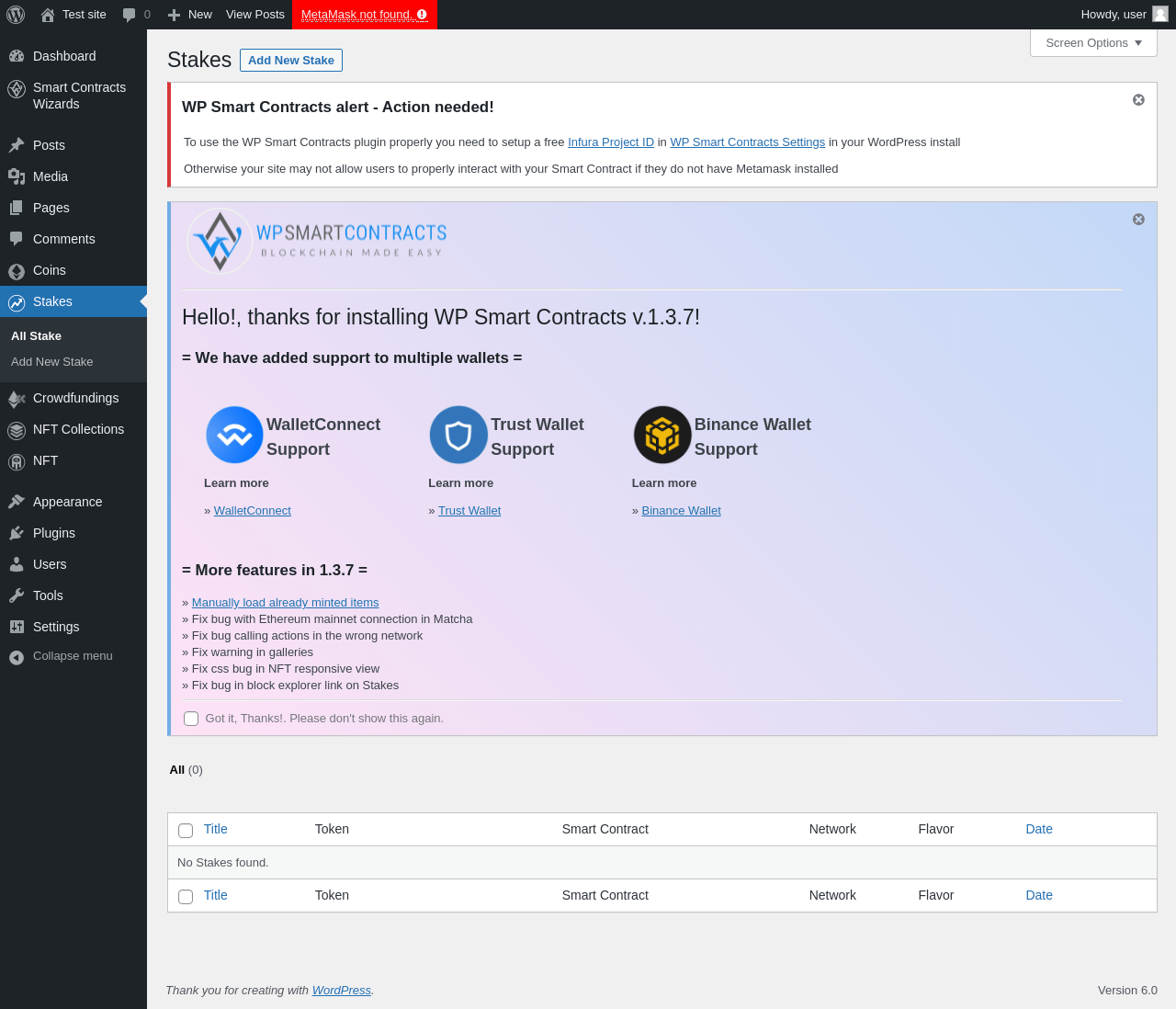This screenshot has width=1176, height=1009.
Task: Open the New menu label in admin bar
Action: (200, 15)
